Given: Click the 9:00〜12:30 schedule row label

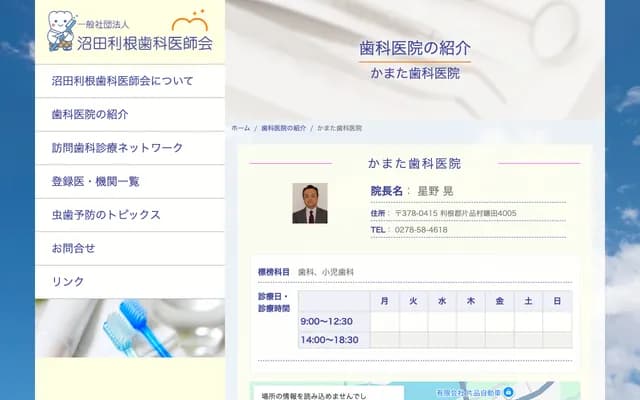Looking at the screenshot, I should [x=326, y=321].
